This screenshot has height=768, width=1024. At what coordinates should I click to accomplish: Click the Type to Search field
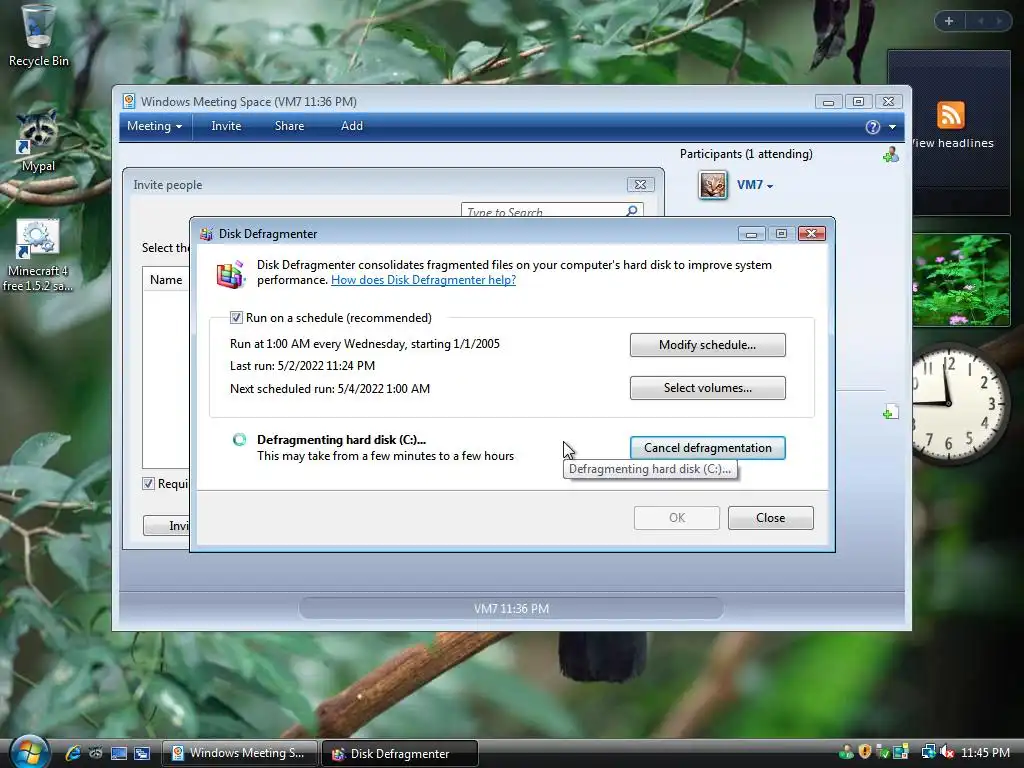[552, 210]
